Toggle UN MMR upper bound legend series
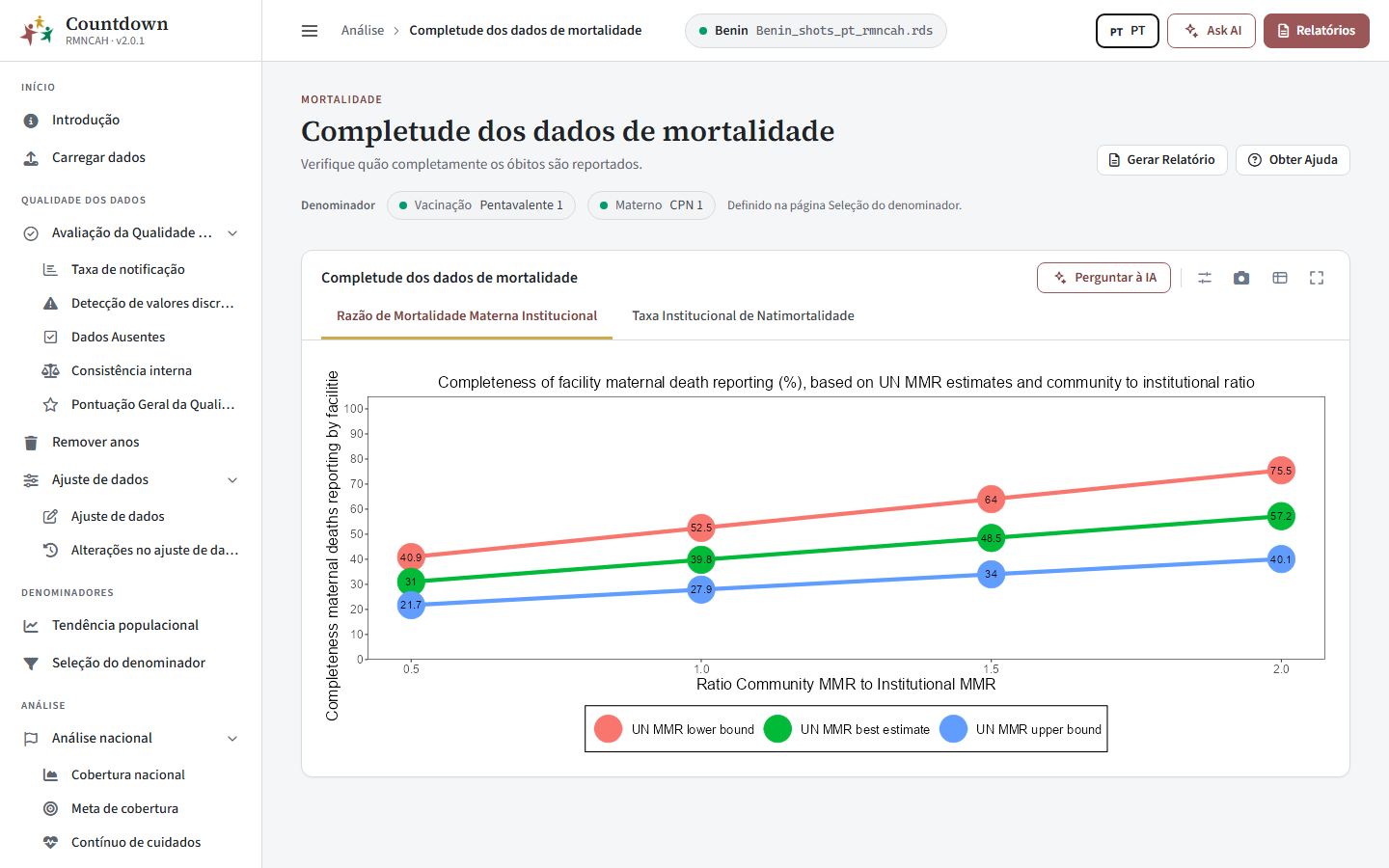This screenshot has height=868, width=1389. 1021,729
